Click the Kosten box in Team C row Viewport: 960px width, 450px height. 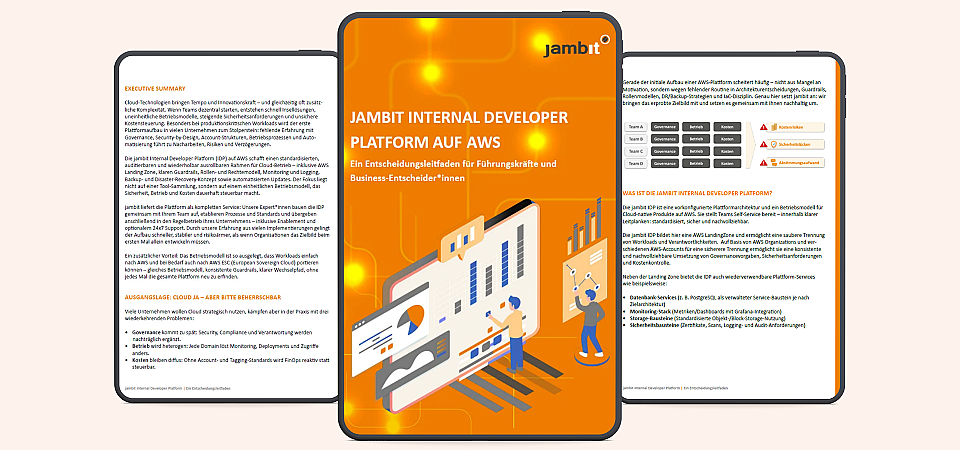point(727,151)
